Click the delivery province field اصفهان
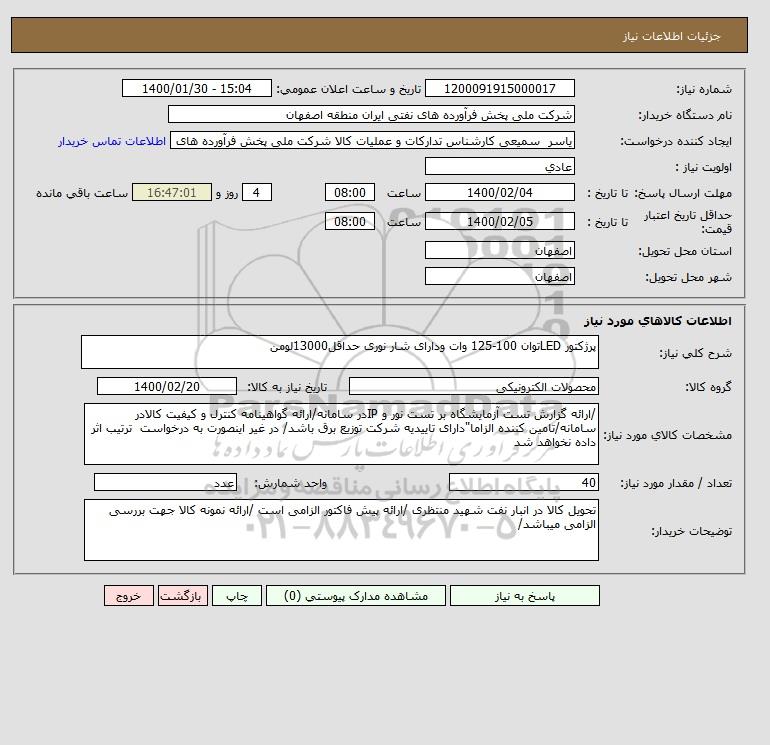This screenshot has height=745, width=770. [x=499, y=250]
